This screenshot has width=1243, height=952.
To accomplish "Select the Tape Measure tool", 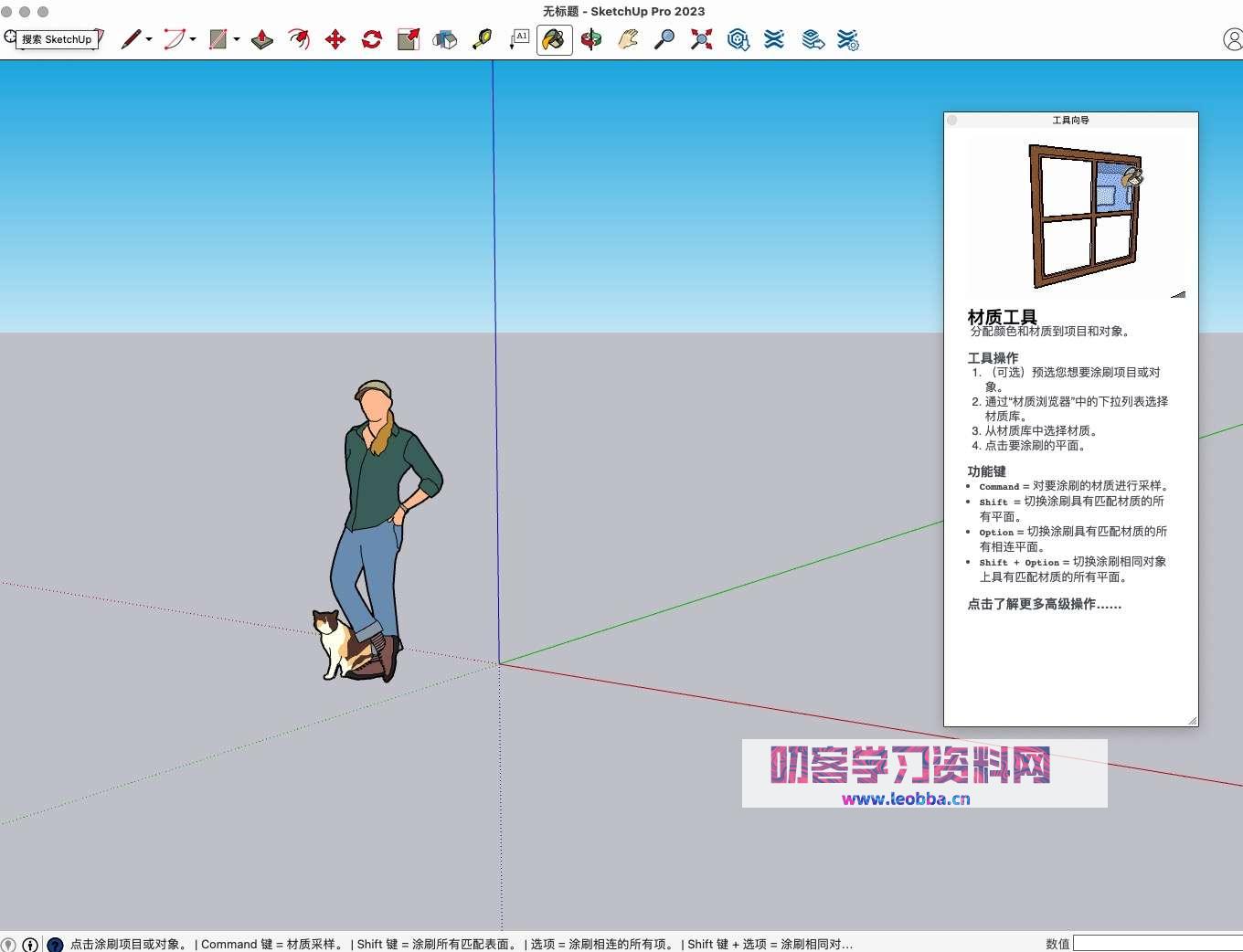I will click(x=482, y=39).
